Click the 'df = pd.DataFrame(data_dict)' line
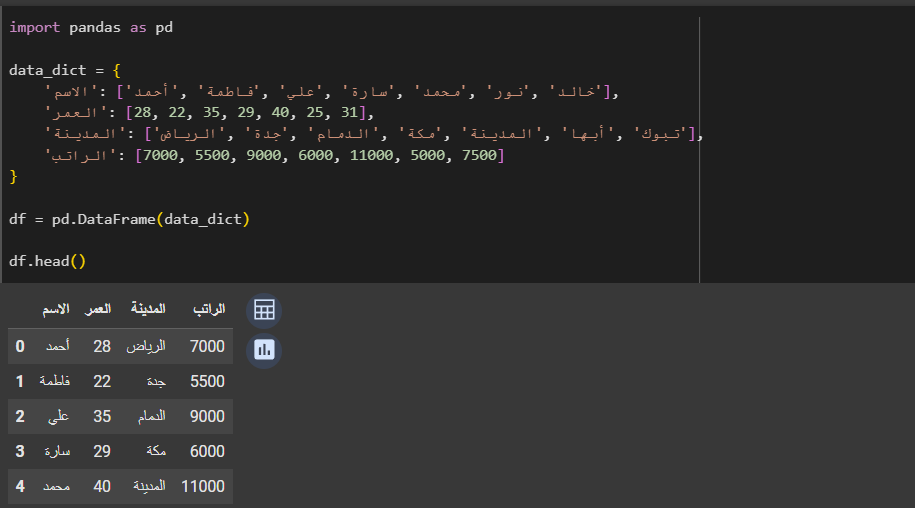This screenshot has width=915, height=508. click(129, 218)
